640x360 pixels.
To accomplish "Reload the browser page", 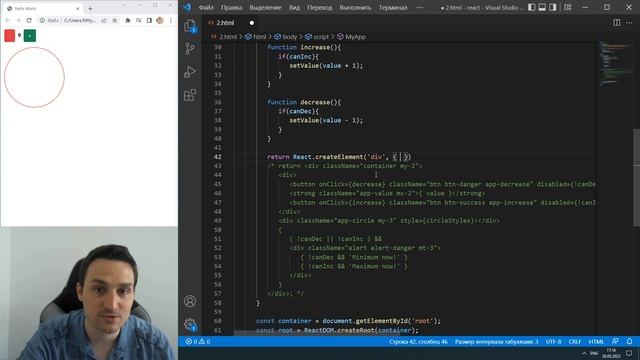I will pos(29,20).
